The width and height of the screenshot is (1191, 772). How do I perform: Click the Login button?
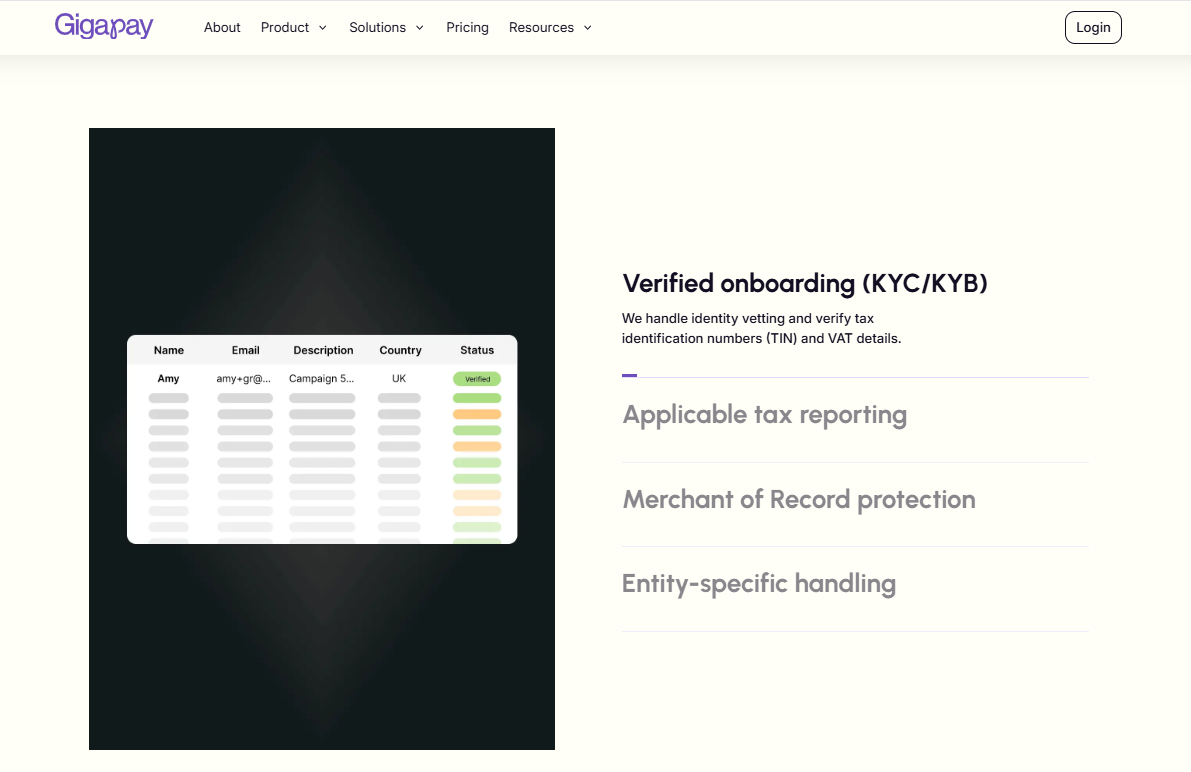click(x=1093, y=27)
